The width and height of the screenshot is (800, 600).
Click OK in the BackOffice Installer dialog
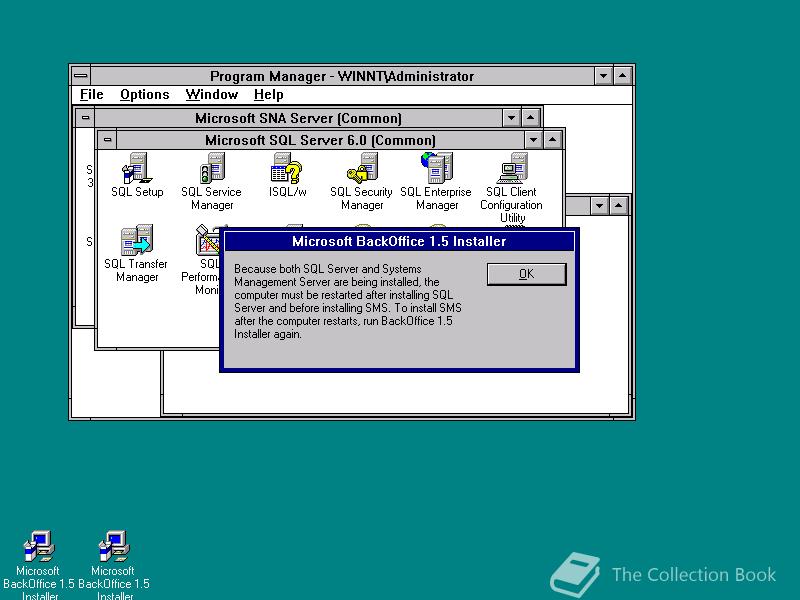[527, 274]
